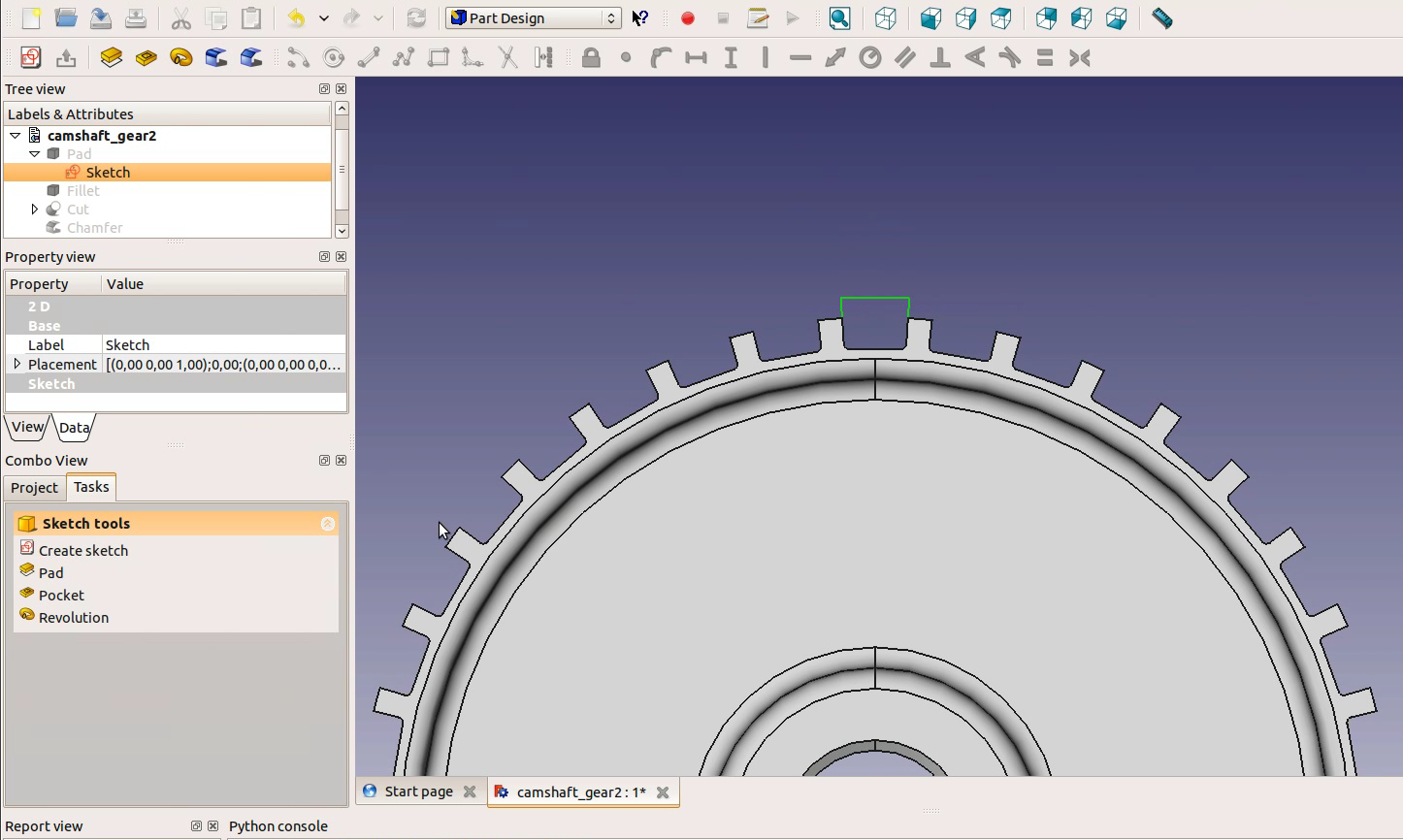The image size is (1403, 840).
Task: Click the Label value field Sketch
Action: click(224, 345)
